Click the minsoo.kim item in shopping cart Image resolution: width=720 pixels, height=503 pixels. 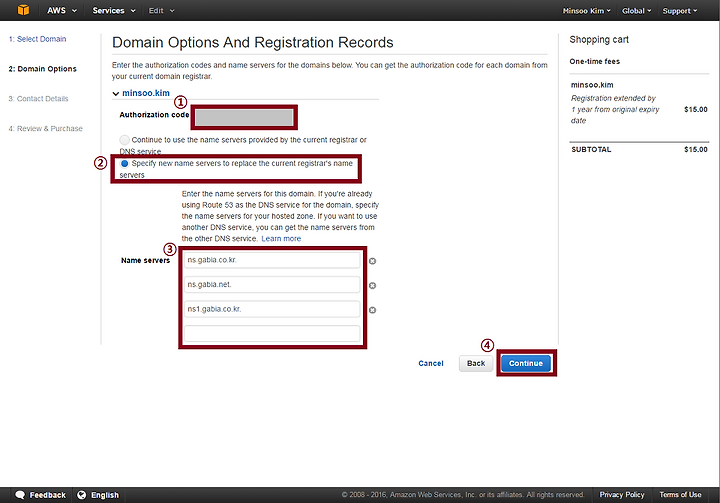click(592, 85)
